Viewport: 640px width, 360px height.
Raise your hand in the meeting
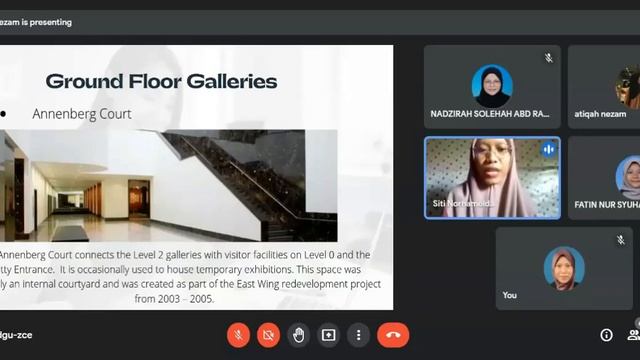pos(298,335)
